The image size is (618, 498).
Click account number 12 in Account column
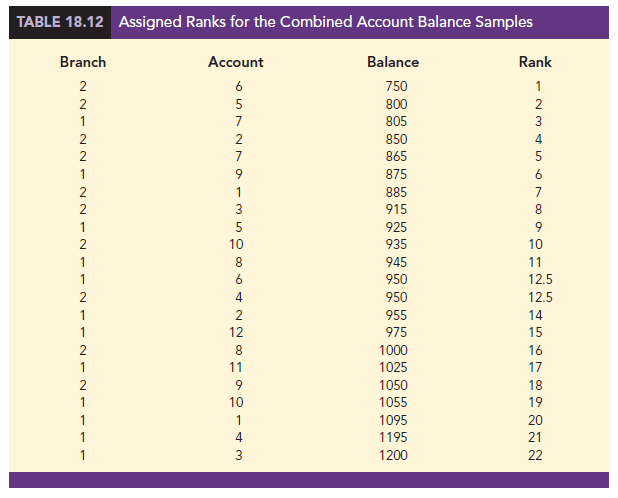(236, 333)
